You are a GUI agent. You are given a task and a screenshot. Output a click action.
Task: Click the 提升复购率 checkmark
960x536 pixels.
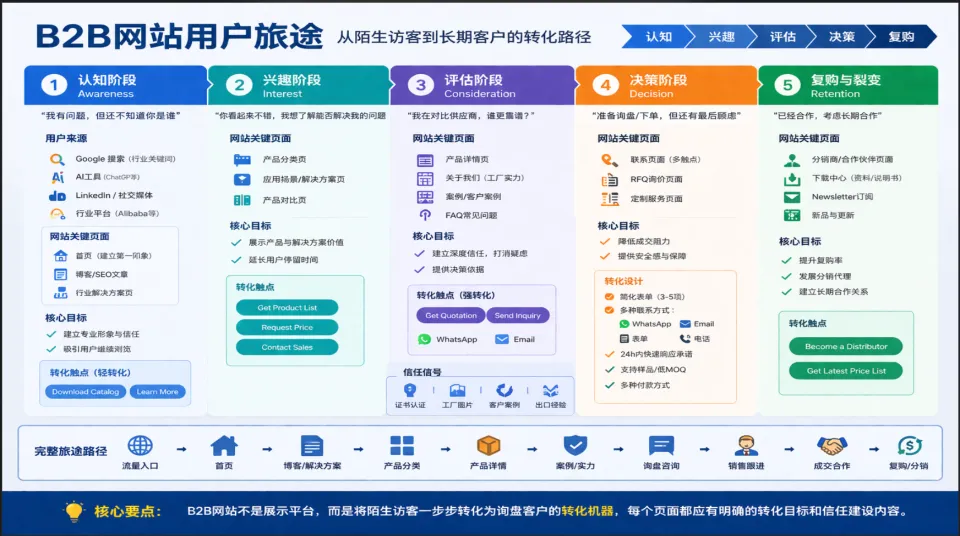click(x=787, y=260)
